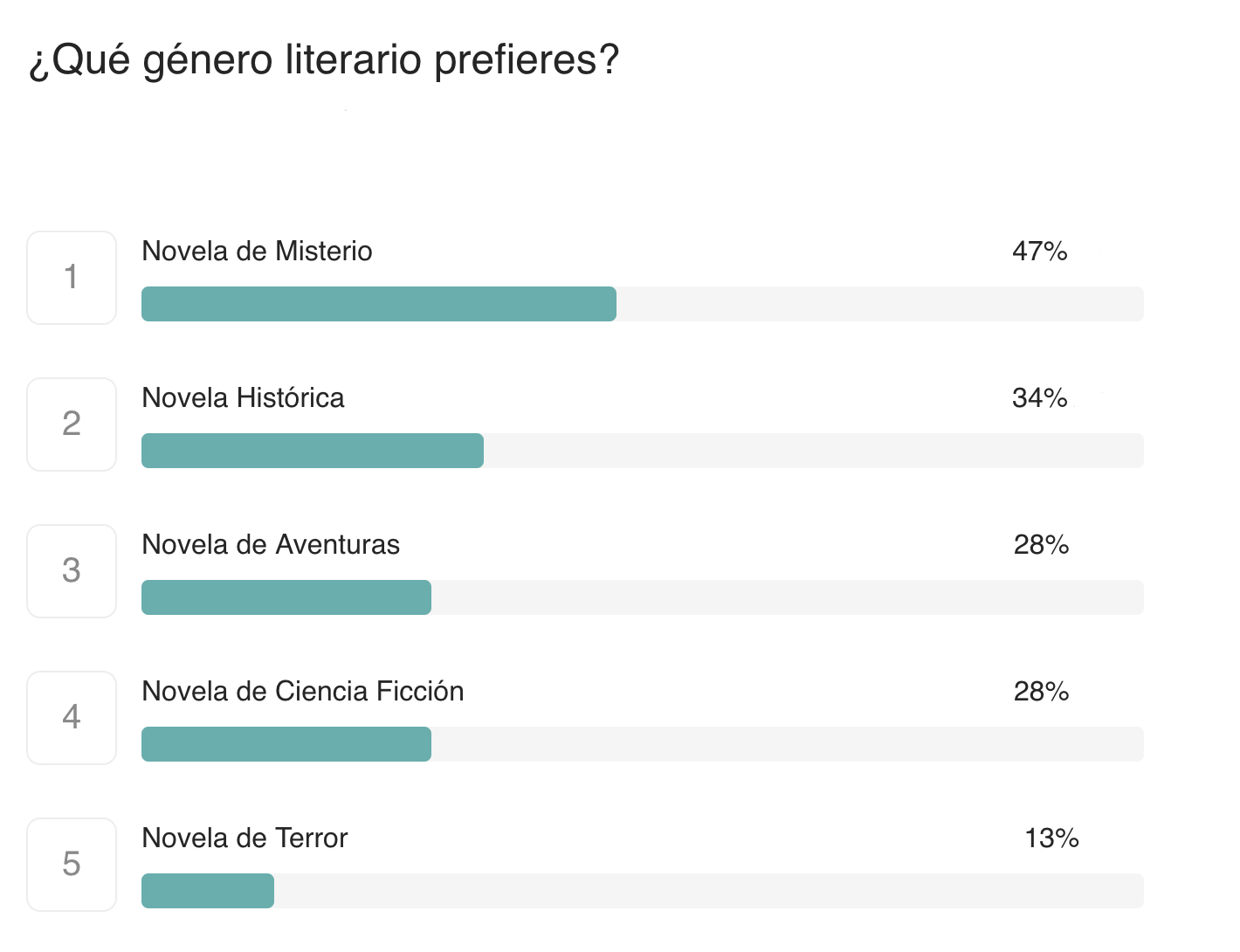1240x952 pixels.
Task: Click the 13% percentage value
Action: [1051, 838]
